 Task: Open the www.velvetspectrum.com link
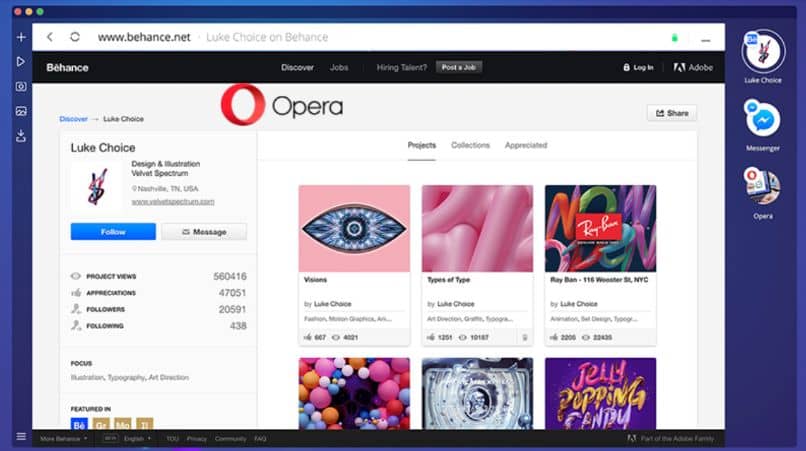[173, 202]
